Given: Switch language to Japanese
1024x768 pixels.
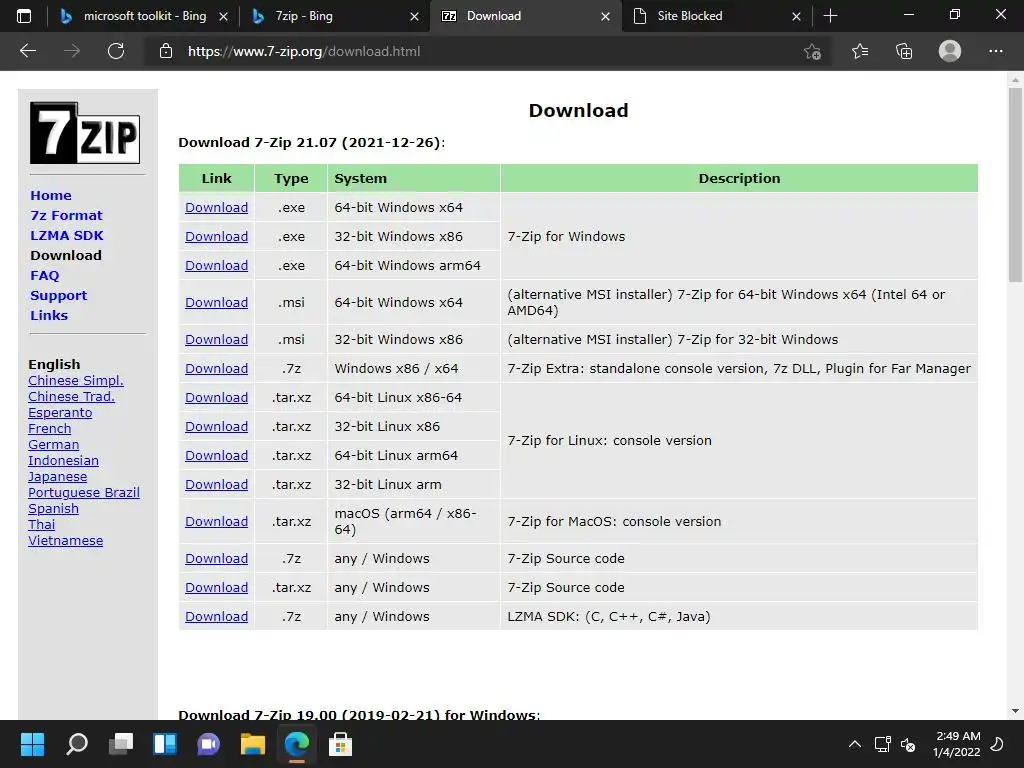Looking at the screenshot, I should [57, 477].
